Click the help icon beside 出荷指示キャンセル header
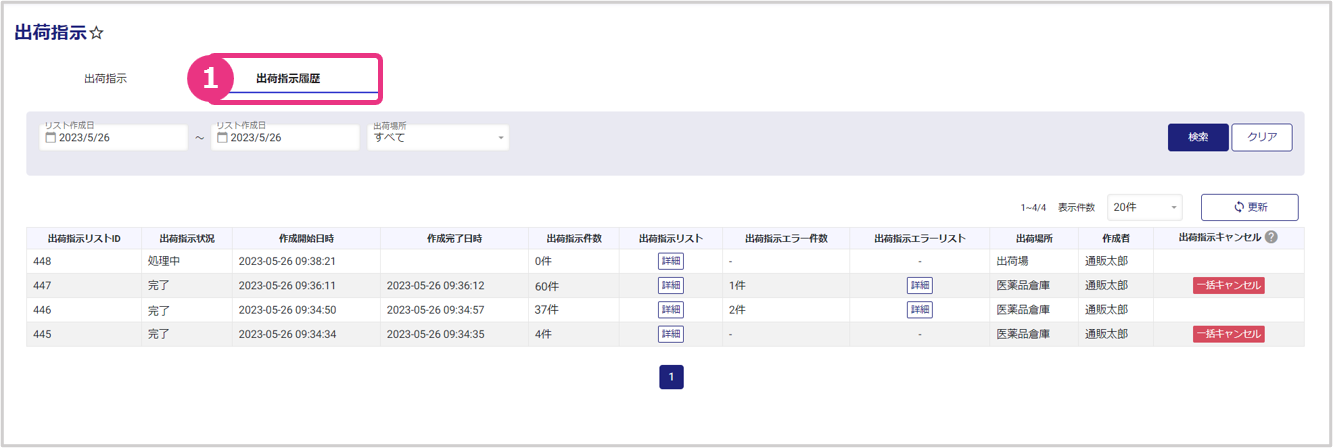The image size is (1333, 448). (x=1271, y=238)
